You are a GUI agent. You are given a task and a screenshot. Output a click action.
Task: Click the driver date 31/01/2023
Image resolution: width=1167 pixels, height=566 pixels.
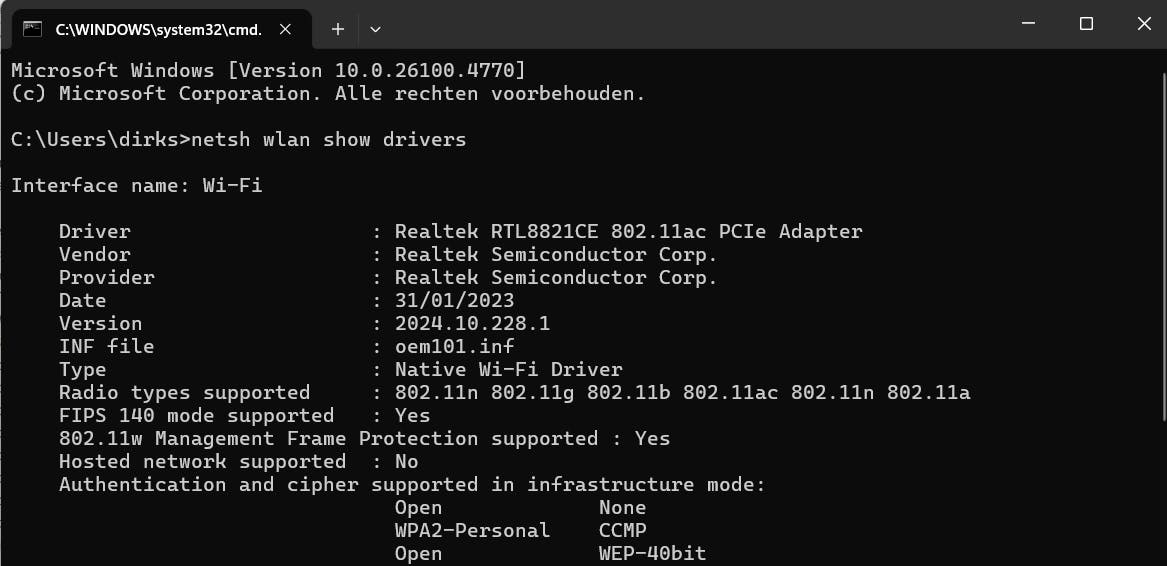point(454,301)
